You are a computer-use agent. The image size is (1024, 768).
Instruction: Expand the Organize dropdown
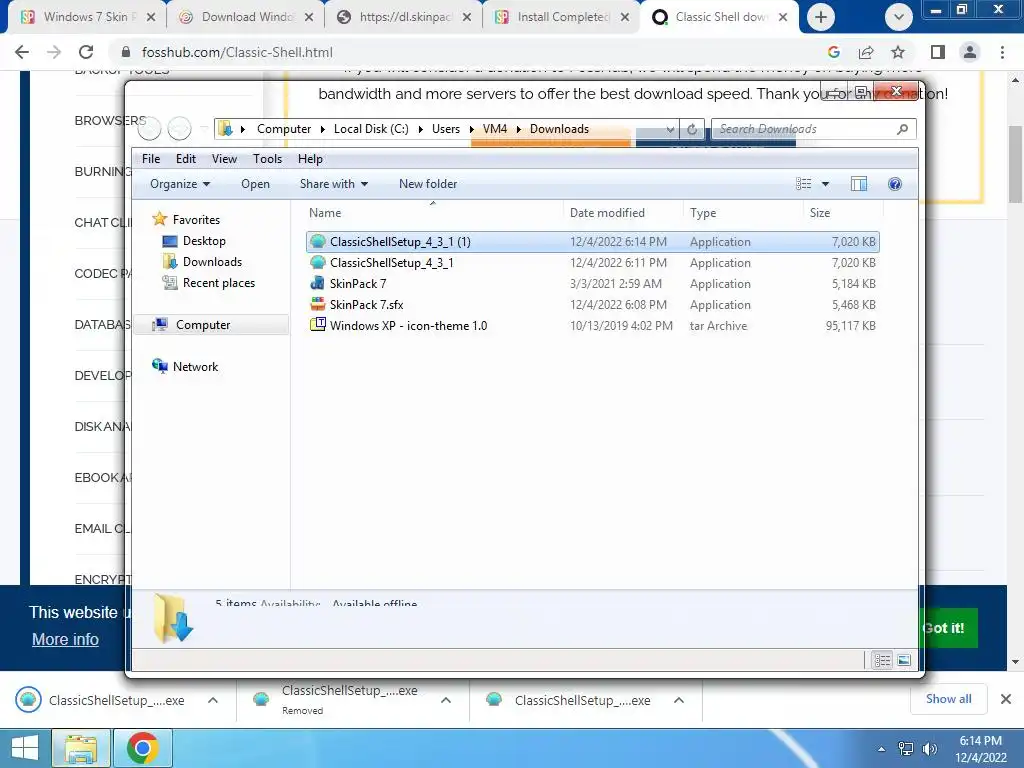pos(180,184)
